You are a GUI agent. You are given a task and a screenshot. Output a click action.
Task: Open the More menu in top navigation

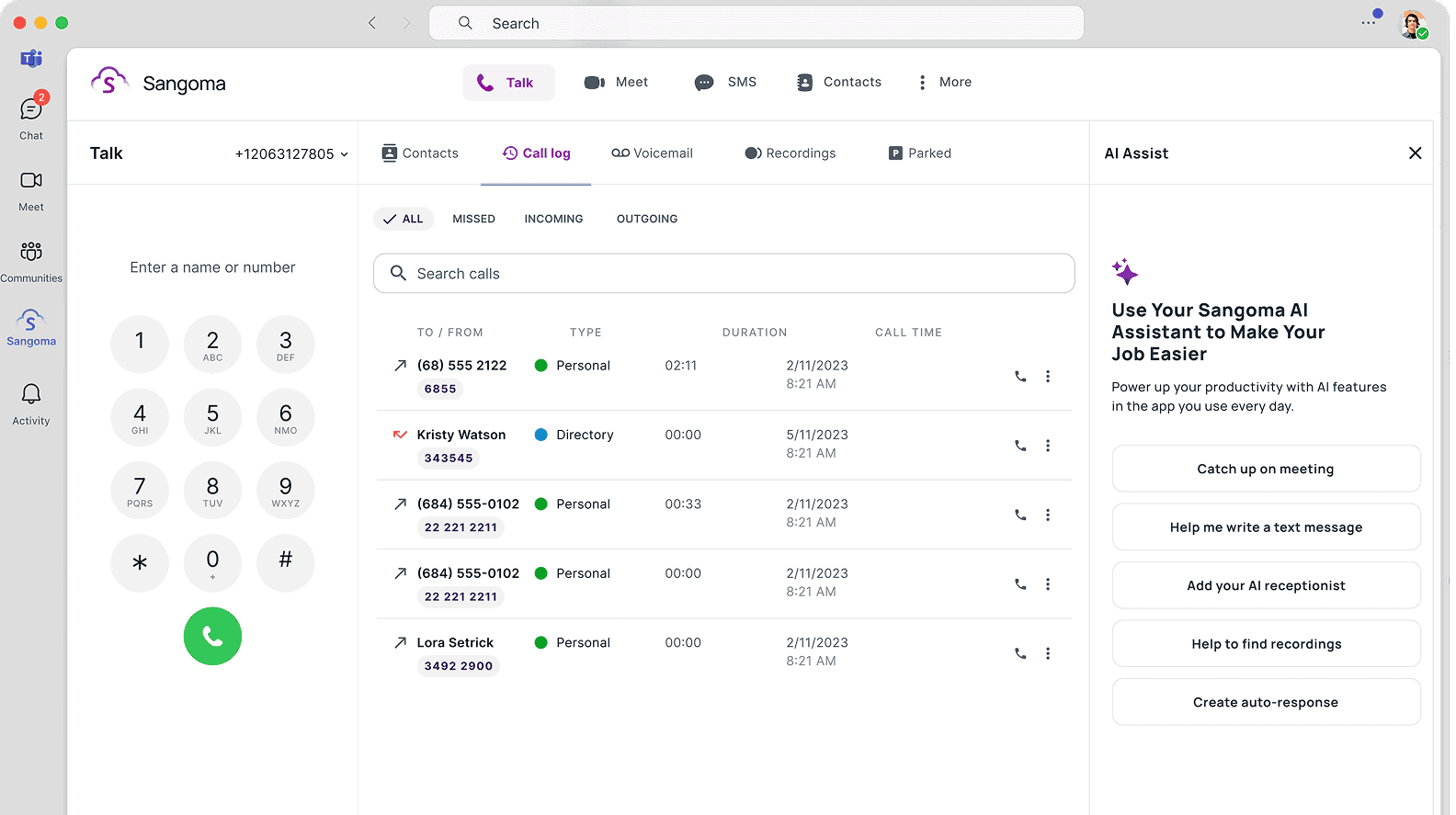(944, 83)
